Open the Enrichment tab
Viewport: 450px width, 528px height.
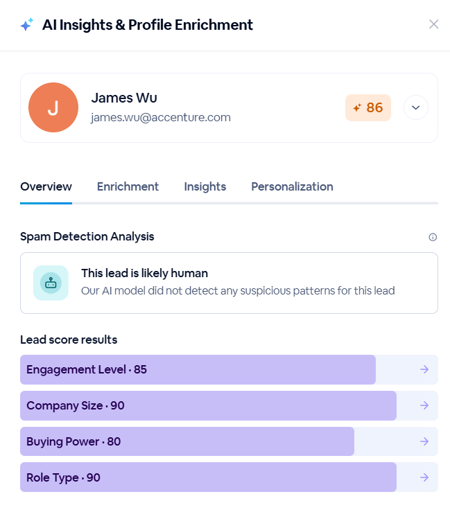pos(128,187)
